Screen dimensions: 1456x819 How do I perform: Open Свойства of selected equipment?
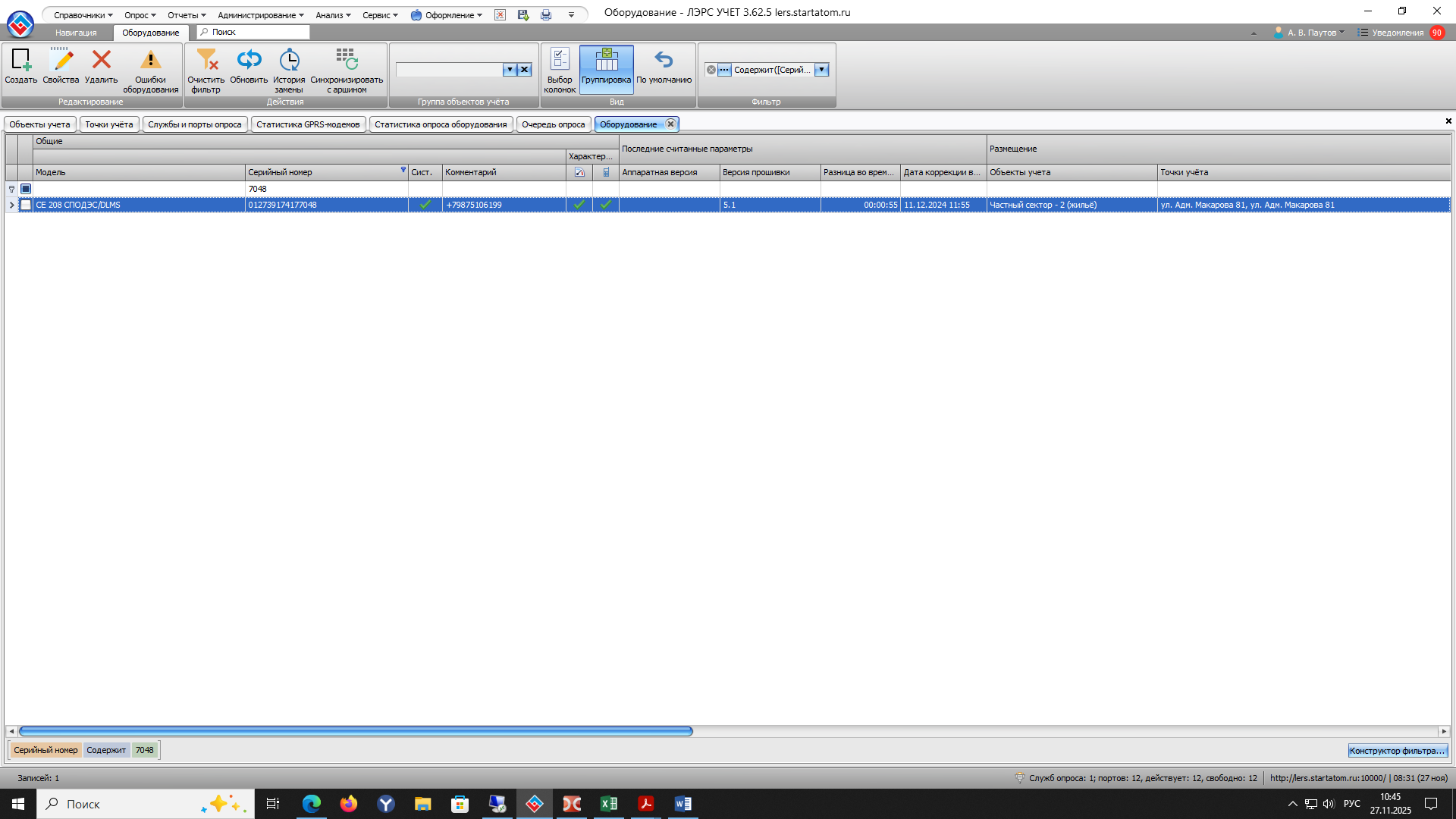tap(61, 60)
